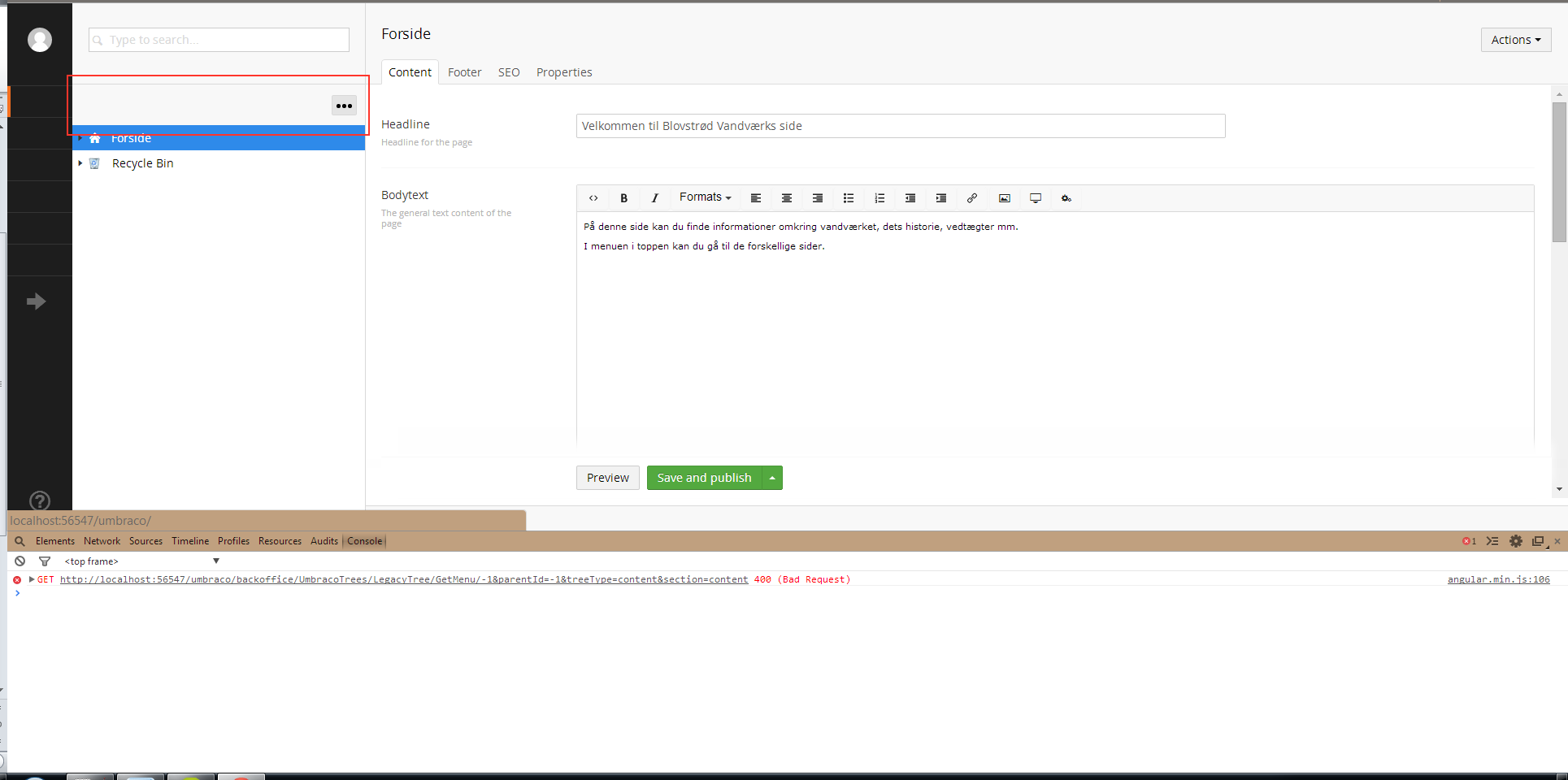The height and width of the screenshot is (780, 1568).
Task: Apply italic formatting in Bodytext editor
Action: pos(655,198)
